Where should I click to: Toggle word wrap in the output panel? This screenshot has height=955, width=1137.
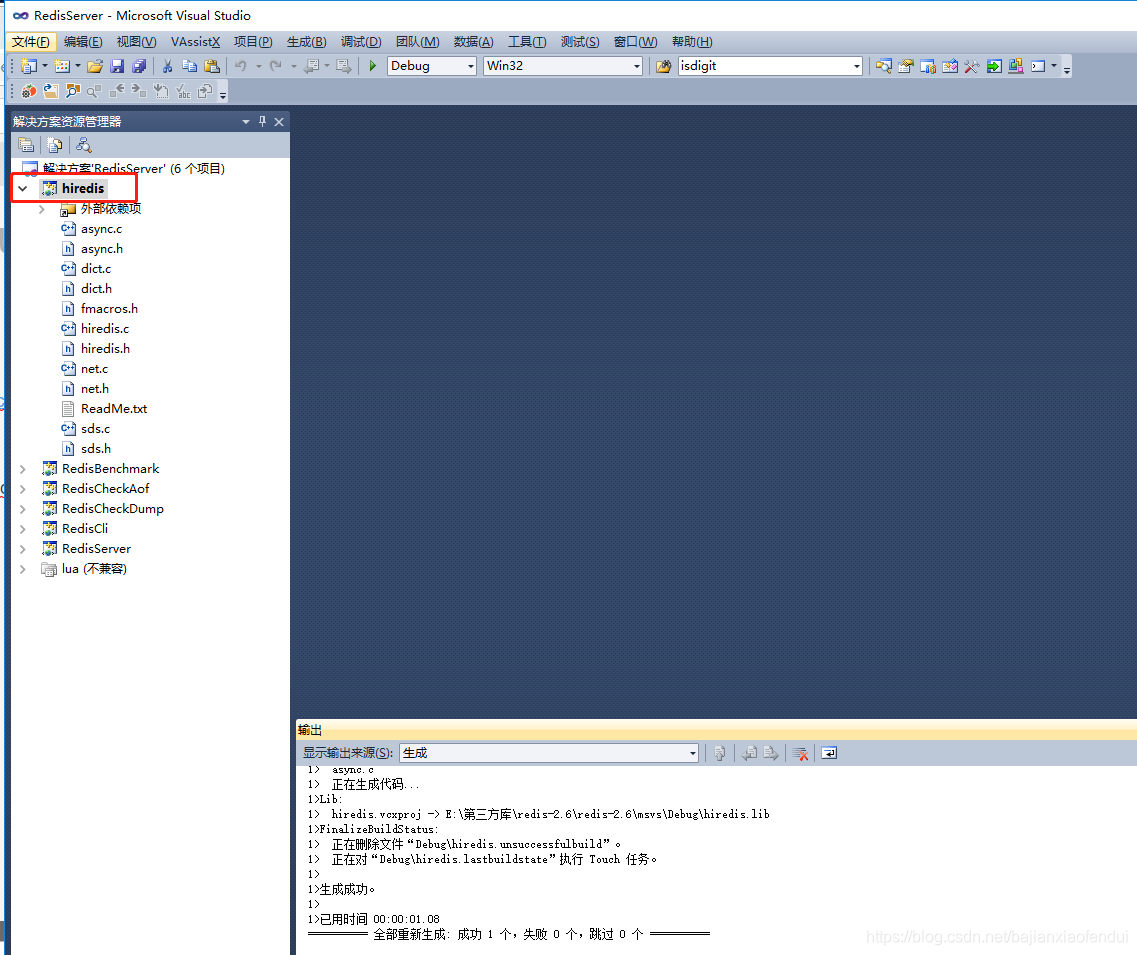pos(829,753)
